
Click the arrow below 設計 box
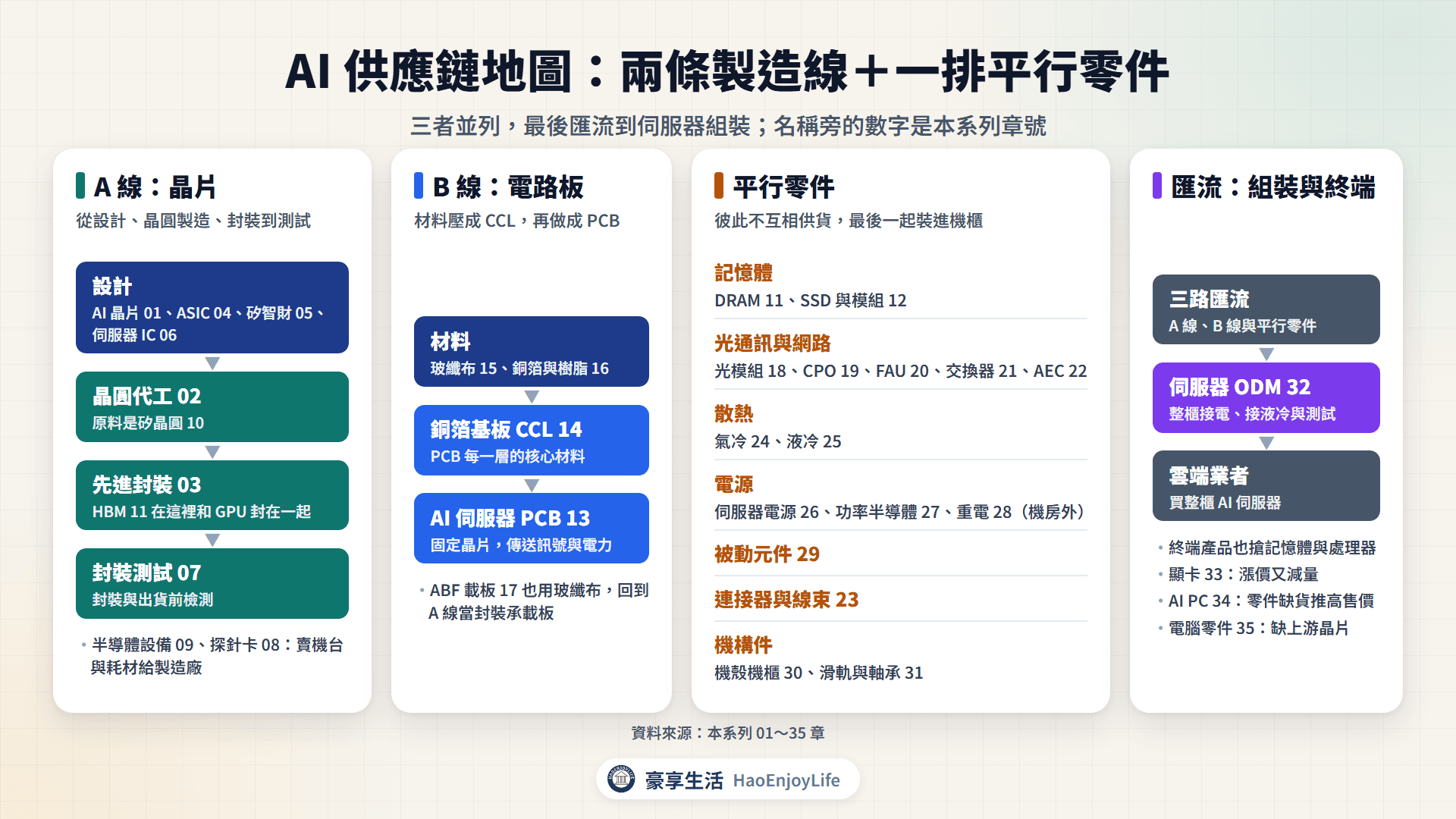[x=212, y=363]
